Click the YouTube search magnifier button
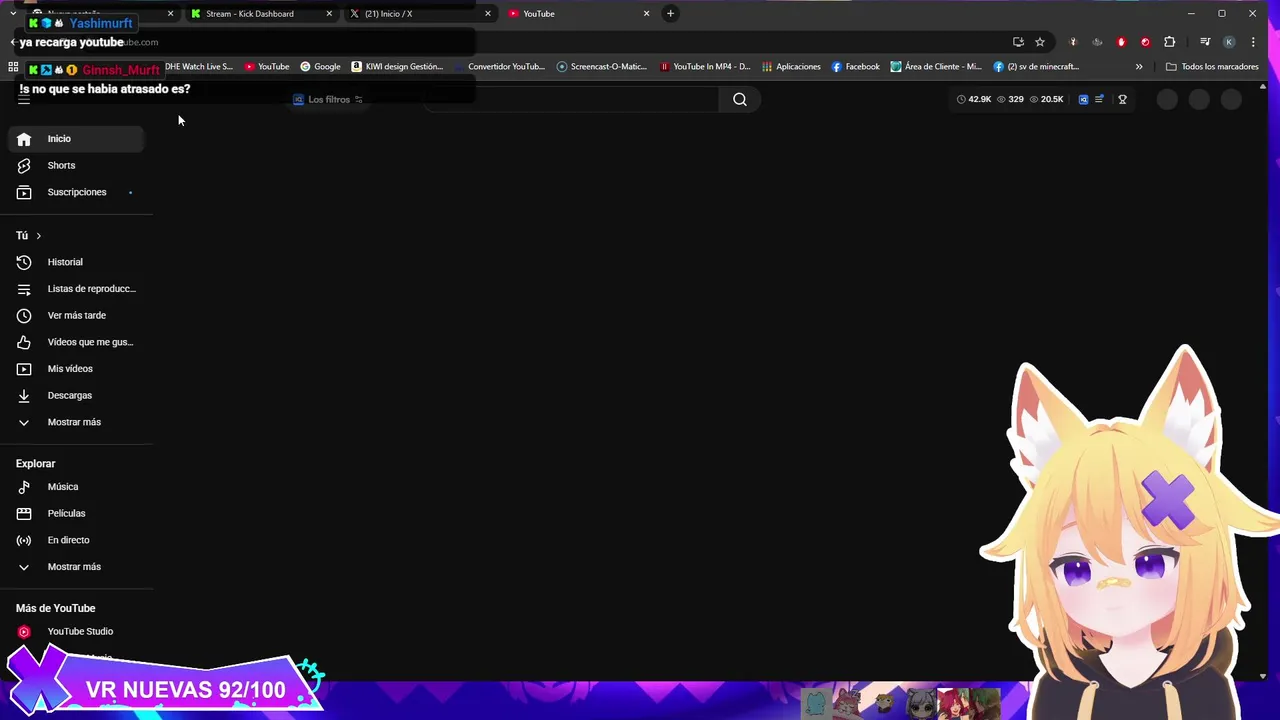 pyautogui.click(x=740, y=99)
